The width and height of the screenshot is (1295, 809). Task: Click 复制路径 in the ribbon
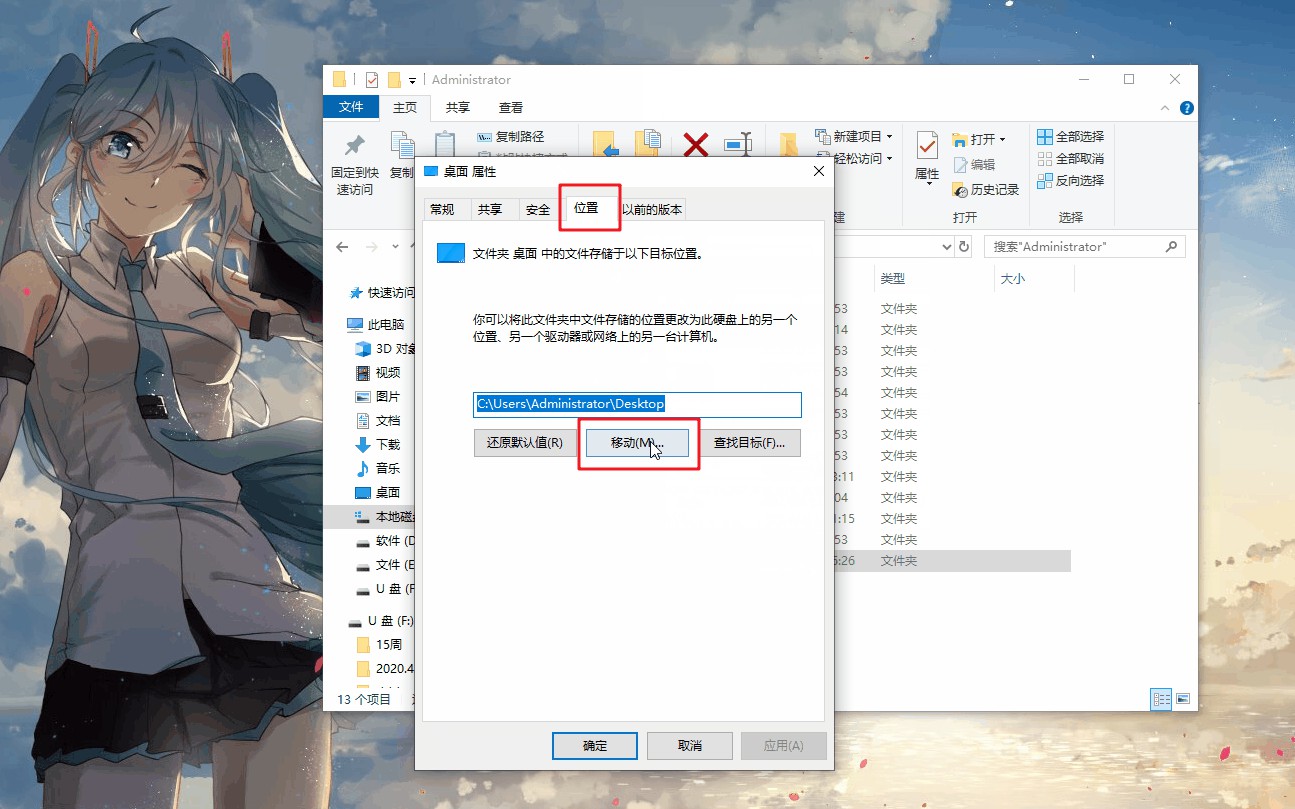(x=511, y=137)
